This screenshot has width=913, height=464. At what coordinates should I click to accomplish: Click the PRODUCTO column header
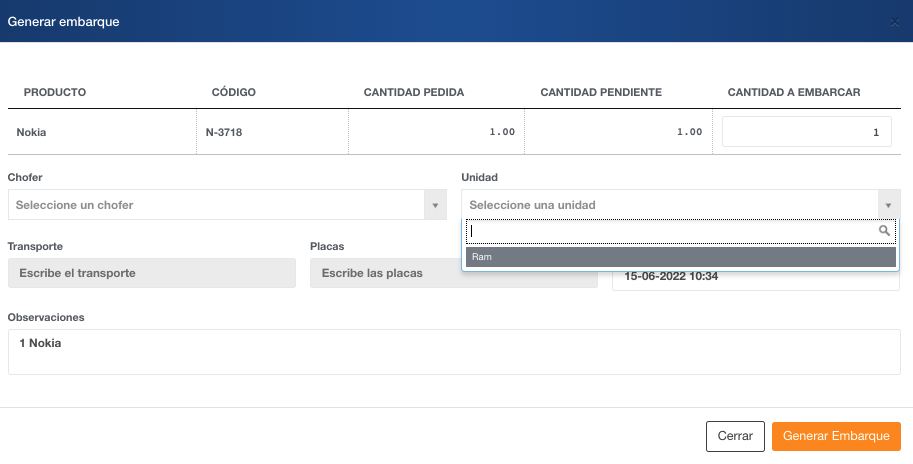(x=55, y=93)
